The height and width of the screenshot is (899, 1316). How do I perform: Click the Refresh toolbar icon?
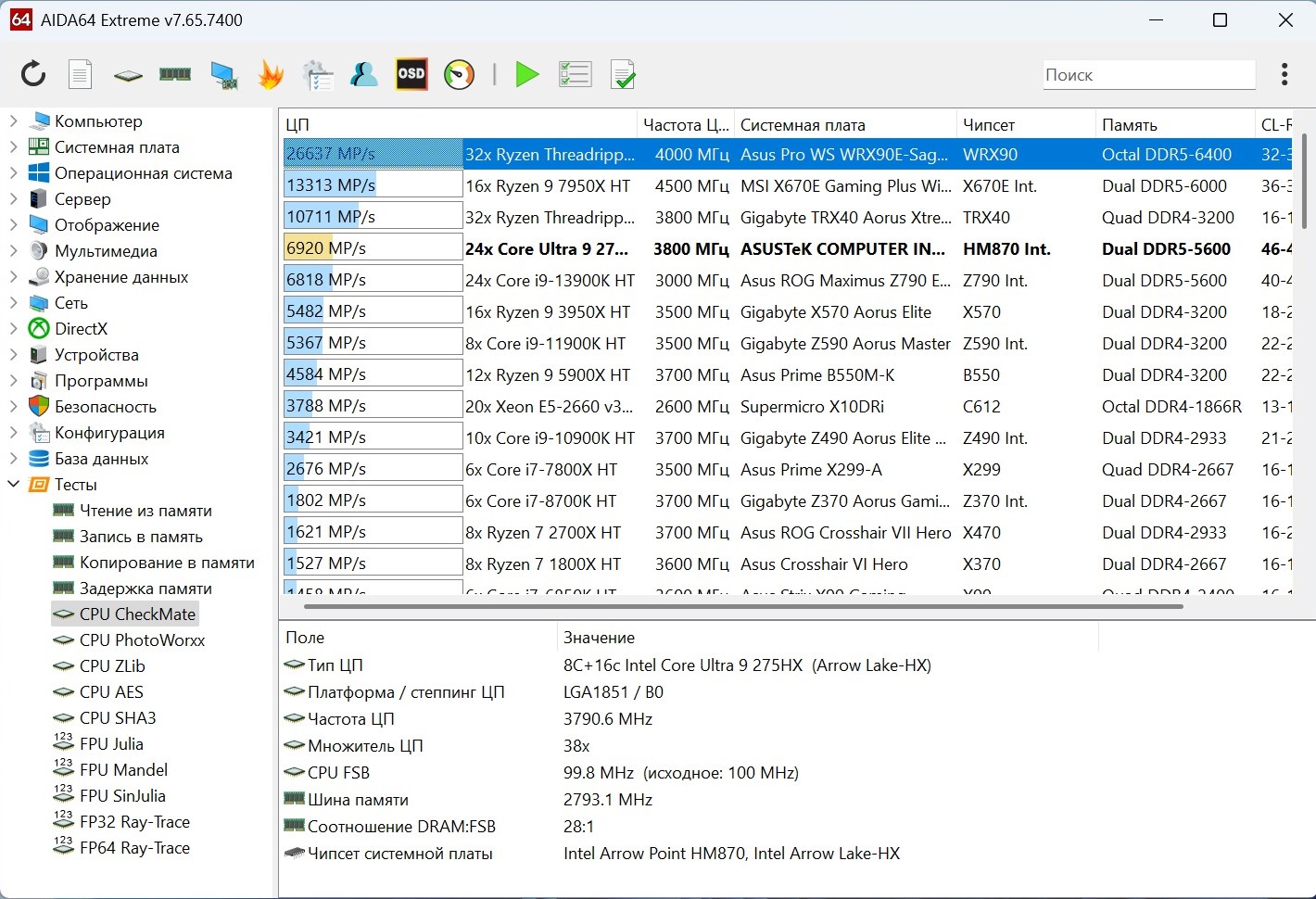33,74
